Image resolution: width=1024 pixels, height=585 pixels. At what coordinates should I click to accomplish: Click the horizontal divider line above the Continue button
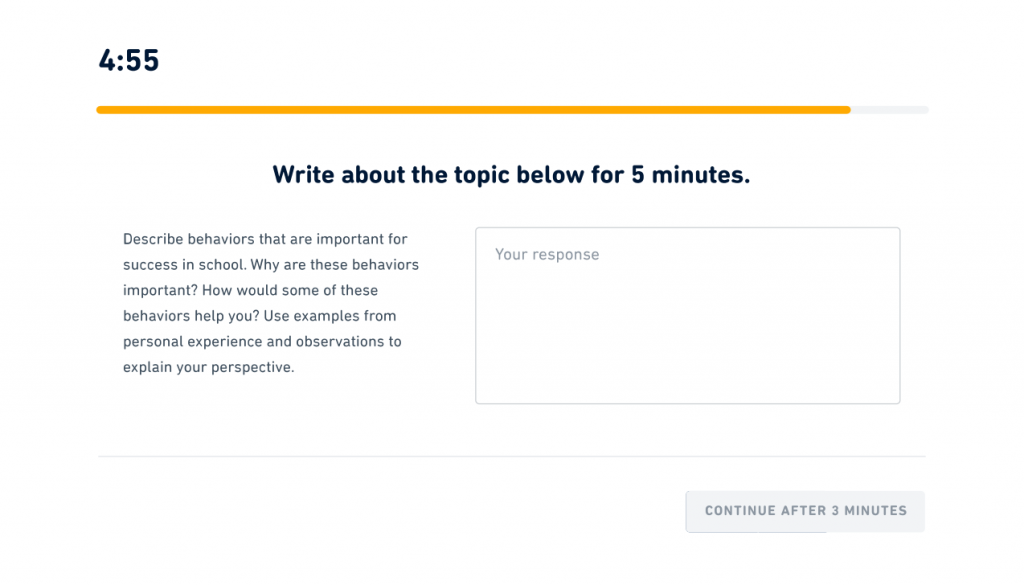511,457
